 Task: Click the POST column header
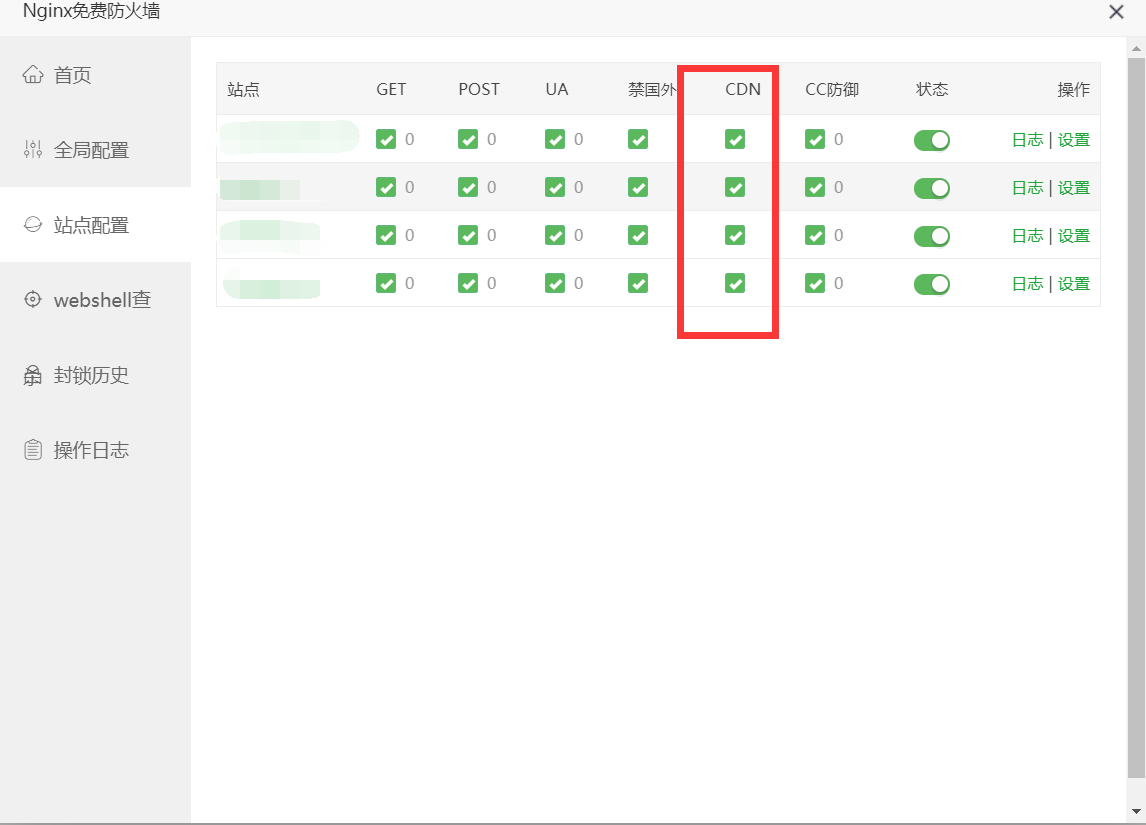(x=479, y=89)
